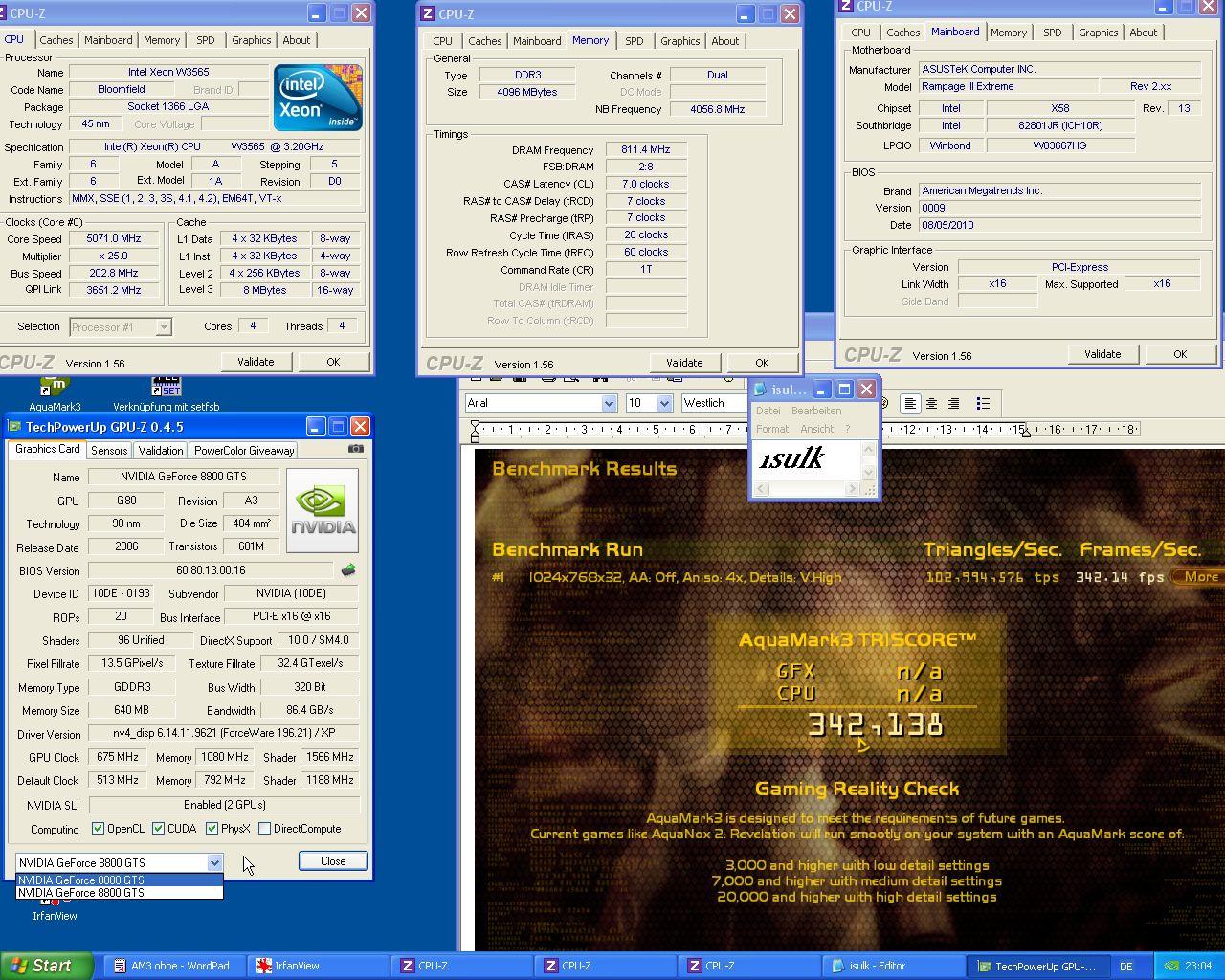Click Validate in the CPU-Z mainboard window

1102,354
